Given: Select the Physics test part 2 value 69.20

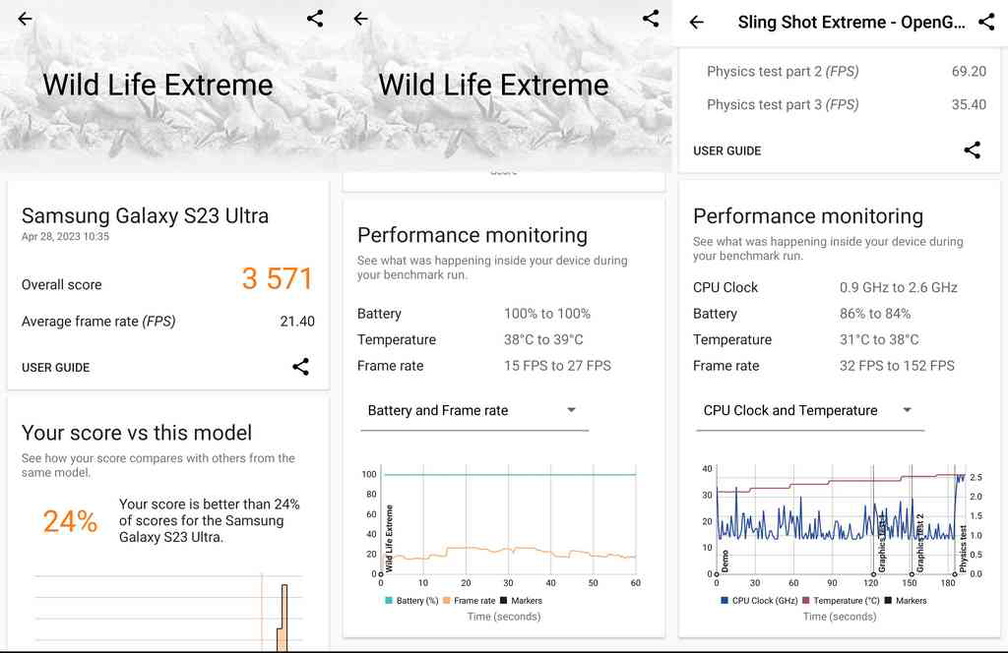Looking at the screenshot, I should click(969, 71).
